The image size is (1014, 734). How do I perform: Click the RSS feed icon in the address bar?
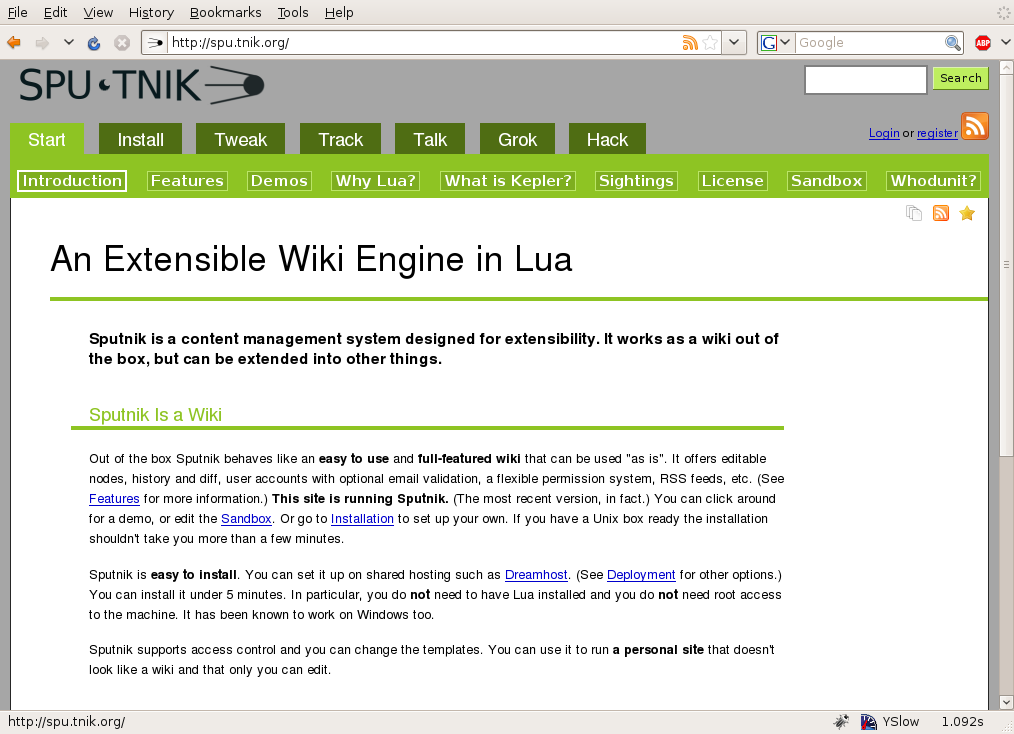689,43
